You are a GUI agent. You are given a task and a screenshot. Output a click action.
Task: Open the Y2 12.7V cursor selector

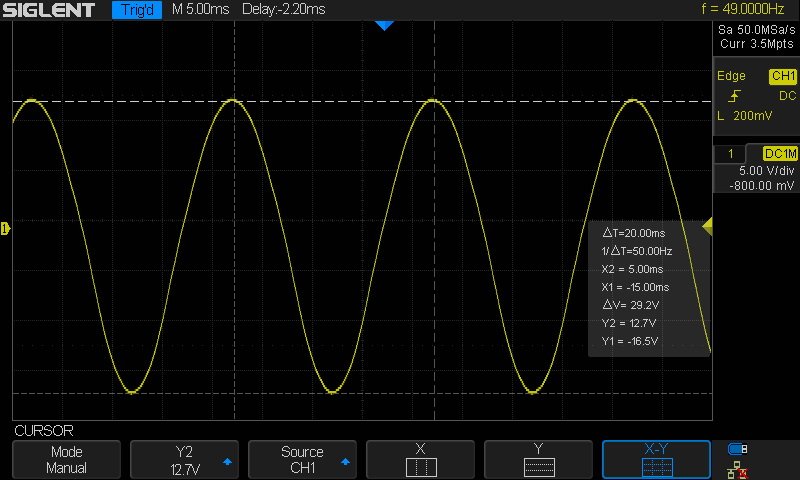point(184,459)
